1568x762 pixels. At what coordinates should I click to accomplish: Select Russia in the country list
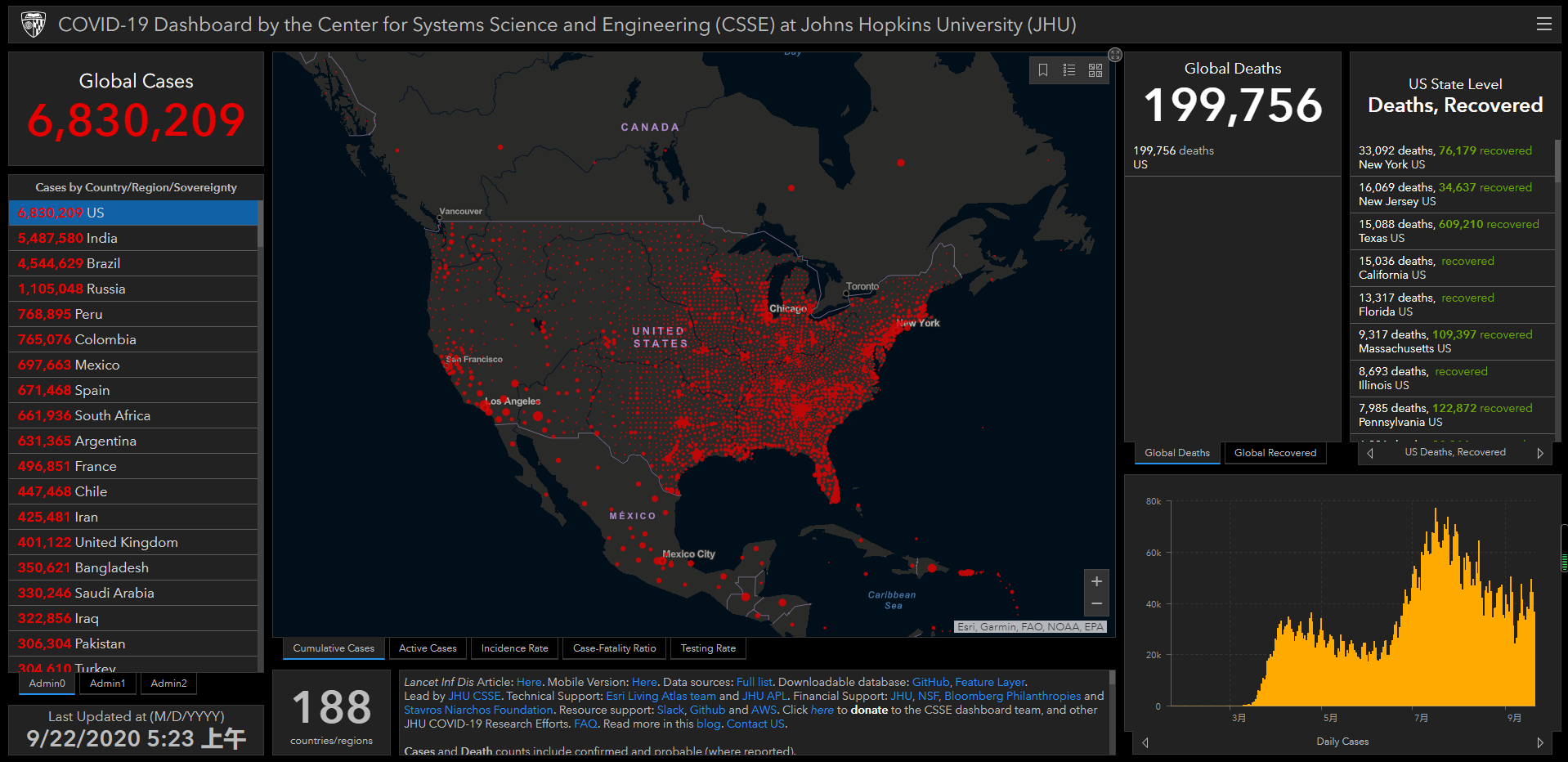pyautogui.click(x=133, y=289)
